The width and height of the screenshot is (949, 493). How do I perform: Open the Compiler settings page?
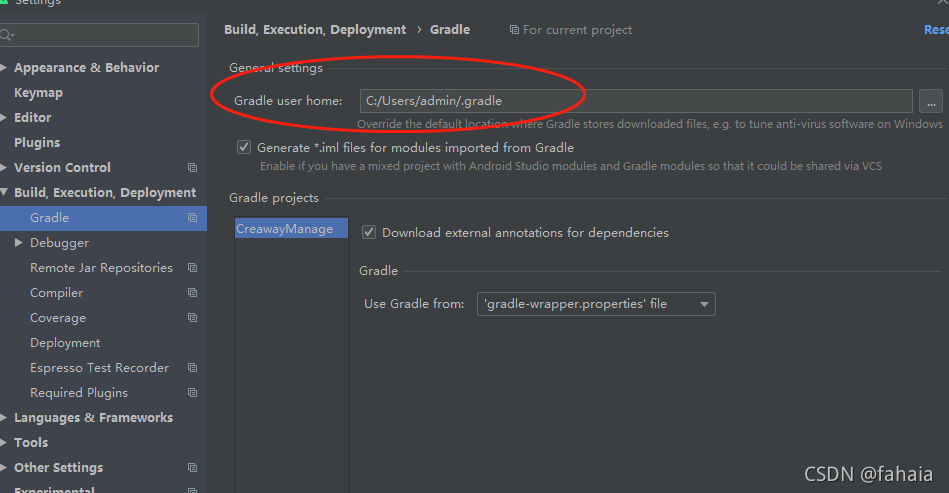coord(56,293)
